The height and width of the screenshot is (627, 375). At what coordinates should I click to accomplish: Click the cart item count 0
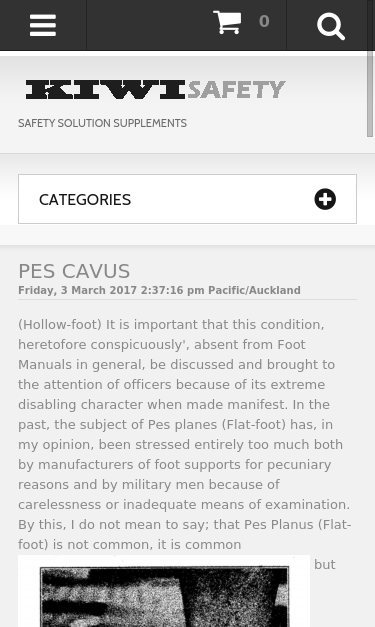[x=264, y=21]
